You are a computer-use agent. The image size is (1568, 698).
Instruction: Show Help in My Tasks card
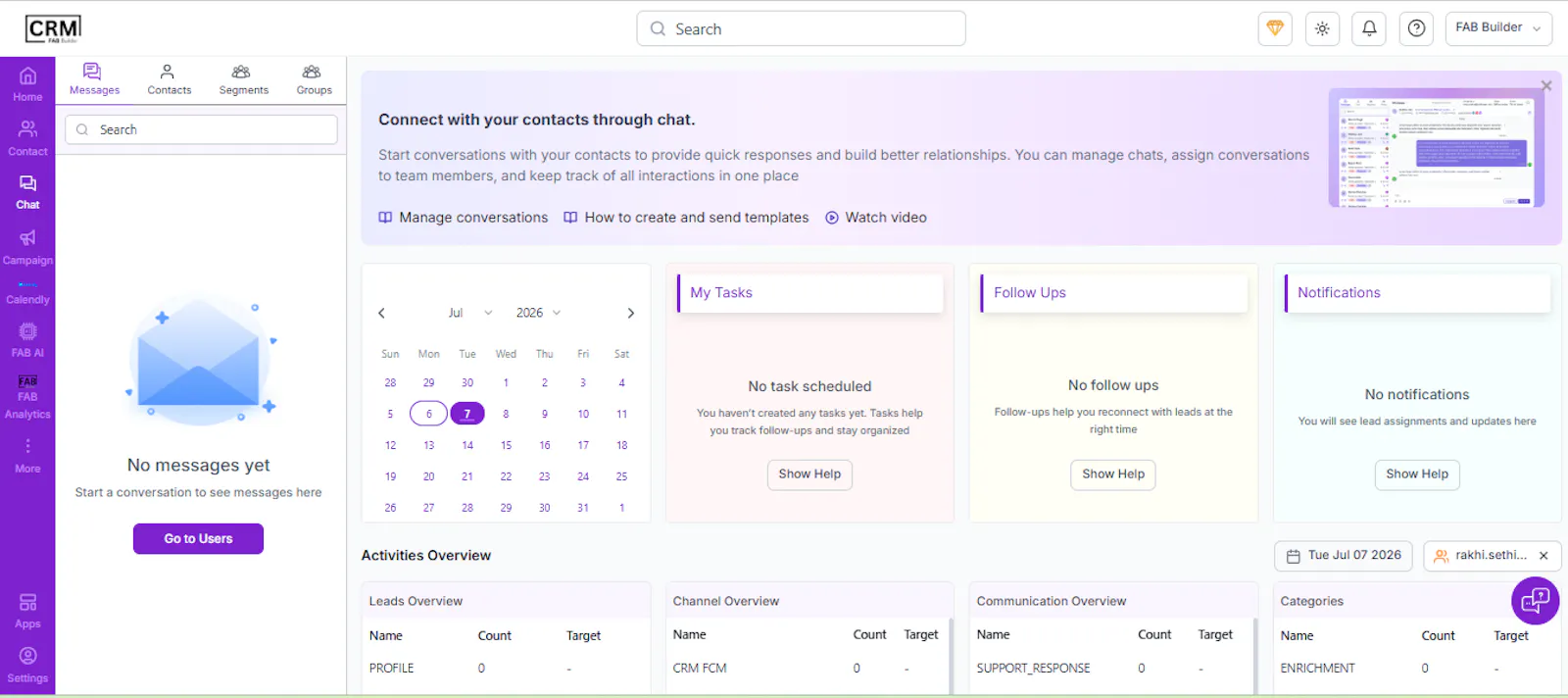(809, 474)
